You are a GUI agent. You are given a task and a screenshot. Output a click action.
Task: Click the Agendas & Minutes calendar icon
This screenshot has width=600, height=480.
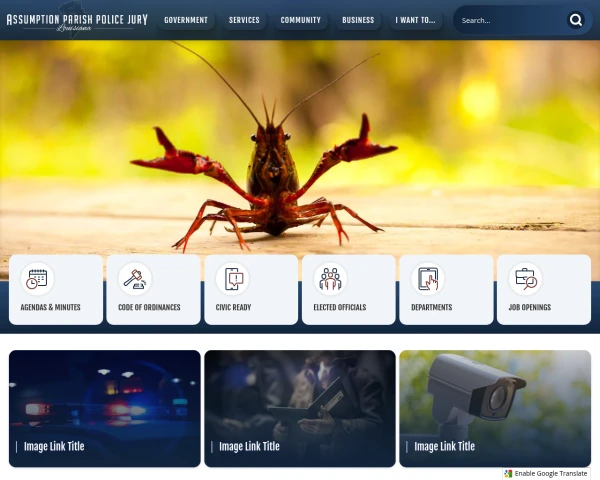[38, 279]
